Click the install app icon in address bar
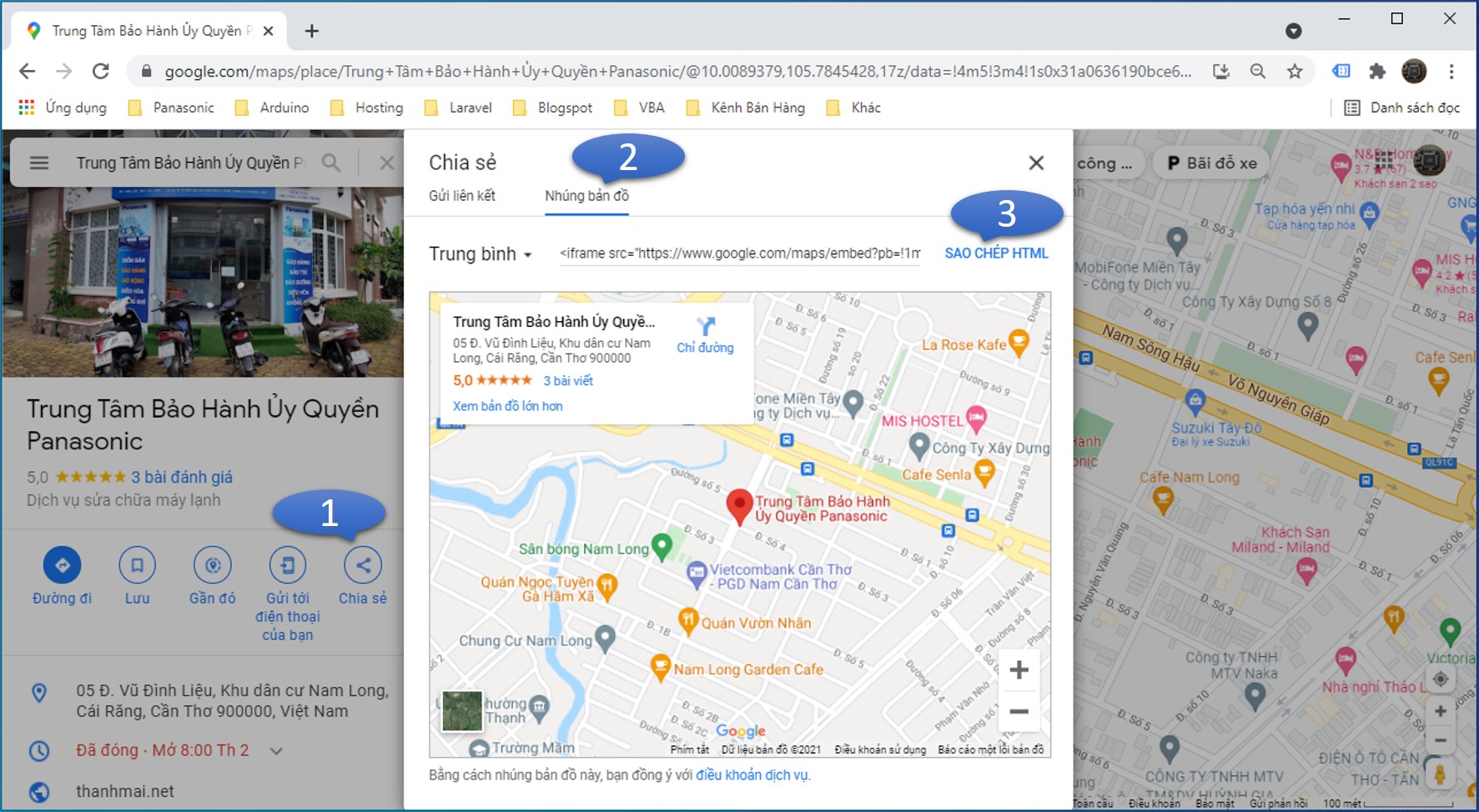Image resolution: width=1479 pixels, height=812 pixels. (1221, 72)
